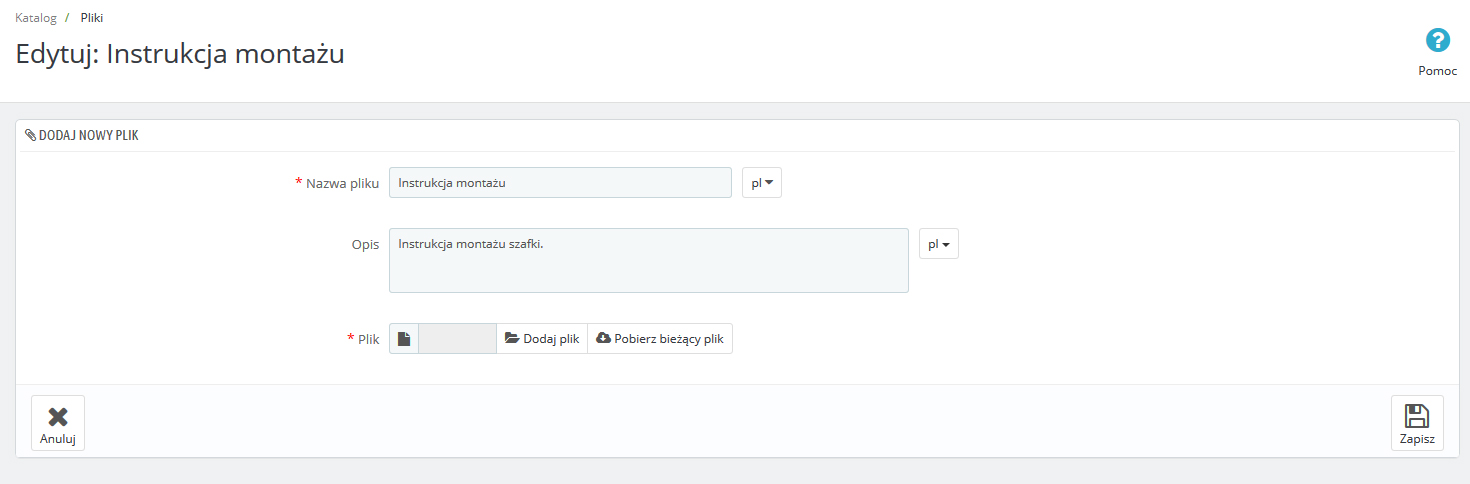
Task: Select Pliki in the breadcrumb trail
Action: (x=92, y=18)
